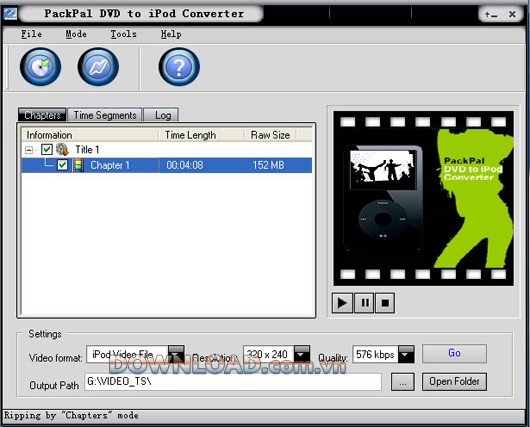Open the Help menu
Viewport: 530px width, 427px height.
pyautogui.click(x=171, y=34)
